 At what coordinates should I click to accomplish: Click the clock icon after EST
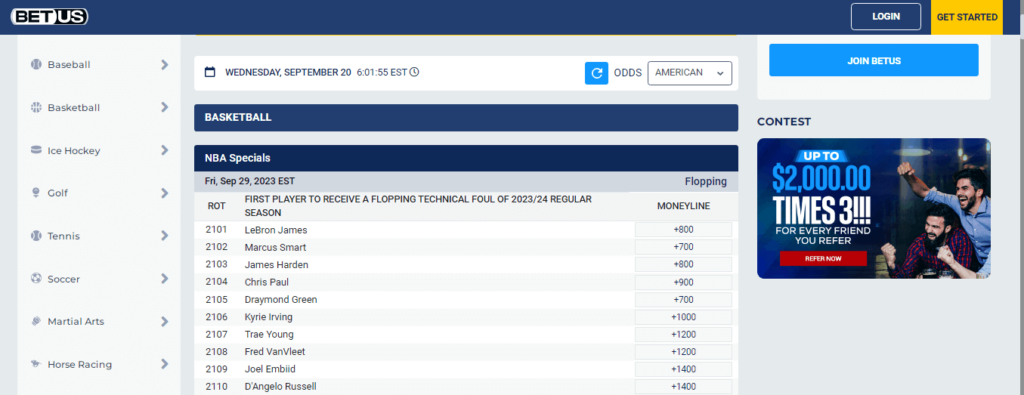click(414, 72)
